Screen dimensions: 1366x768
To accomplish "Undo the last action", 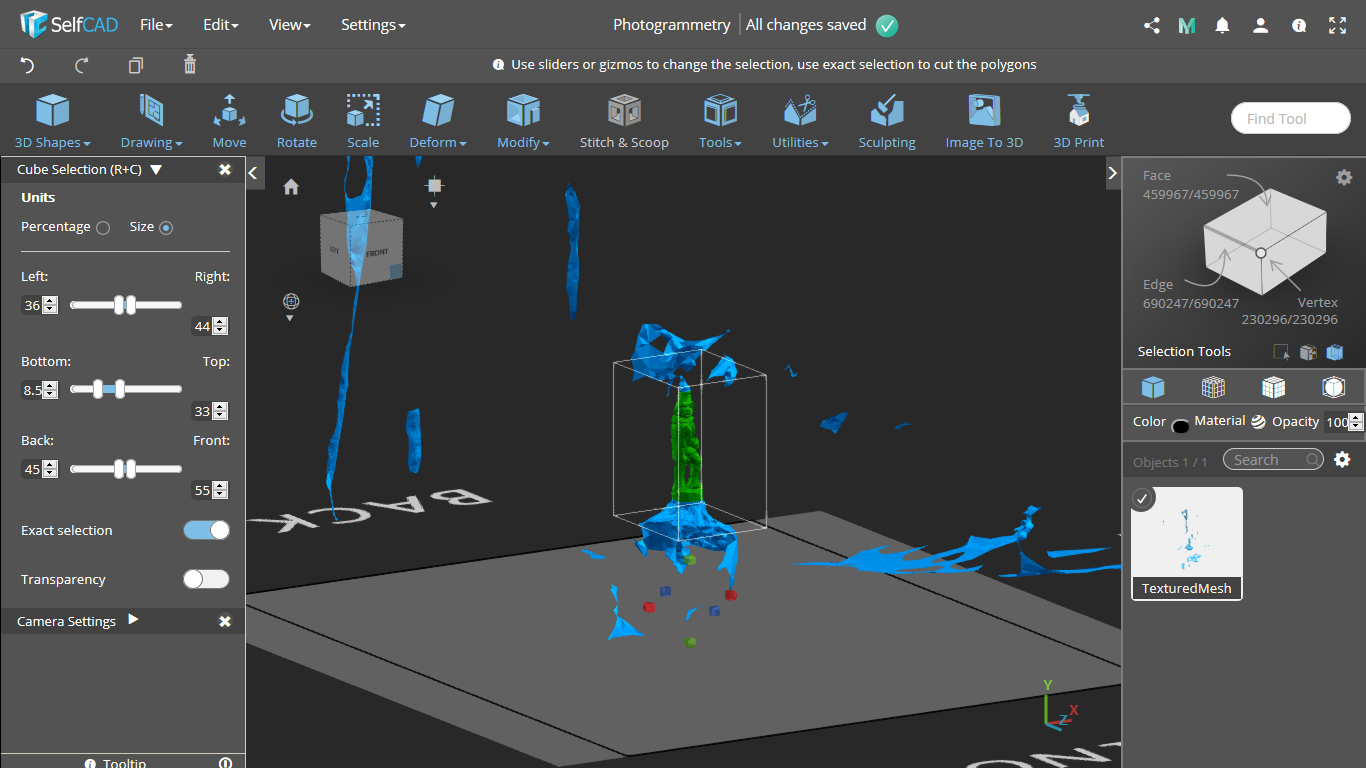I will pos(28,65).
